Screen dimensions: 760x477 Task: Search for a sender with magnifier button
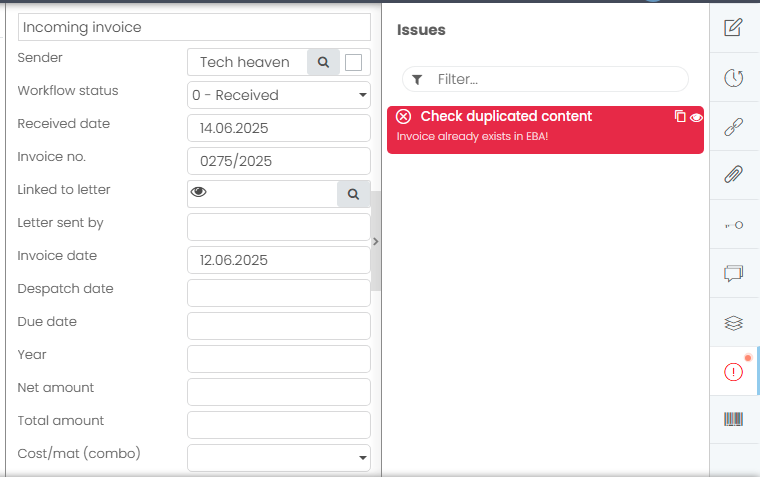pos(323,62)
